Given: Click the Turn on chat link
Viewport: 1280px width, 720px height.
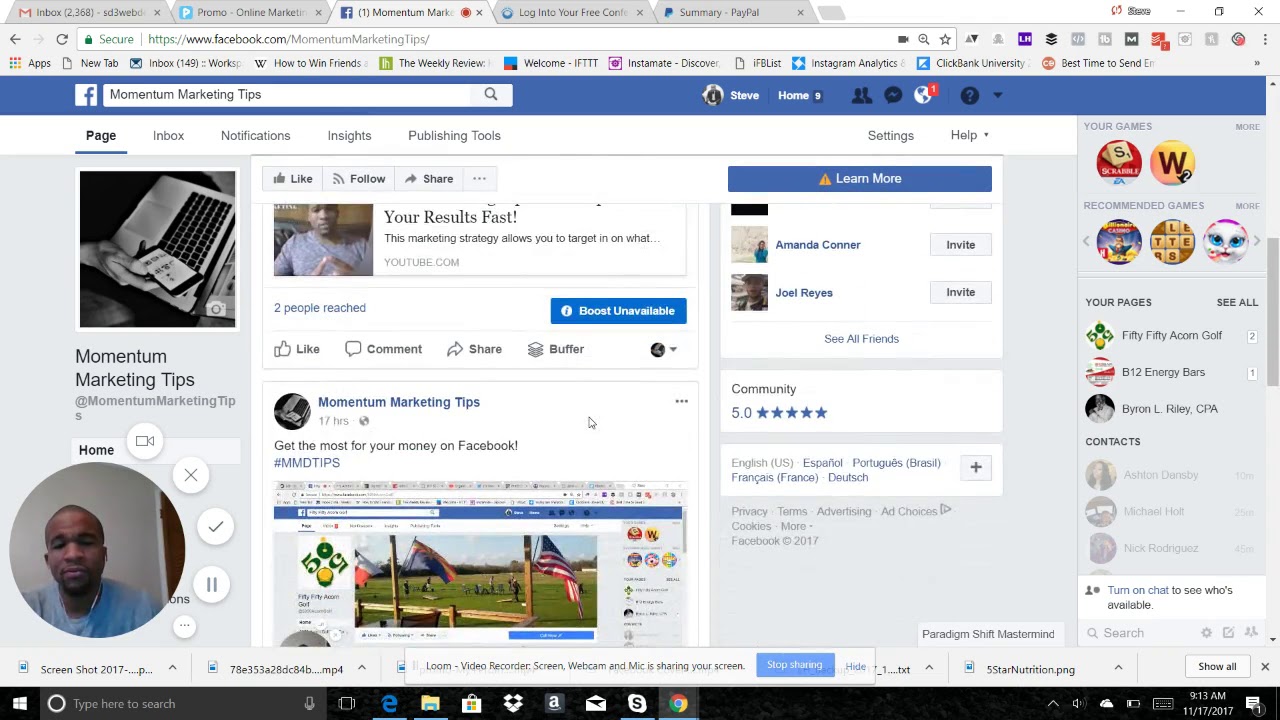Looking at the screenshot, I should (1138, 590).
